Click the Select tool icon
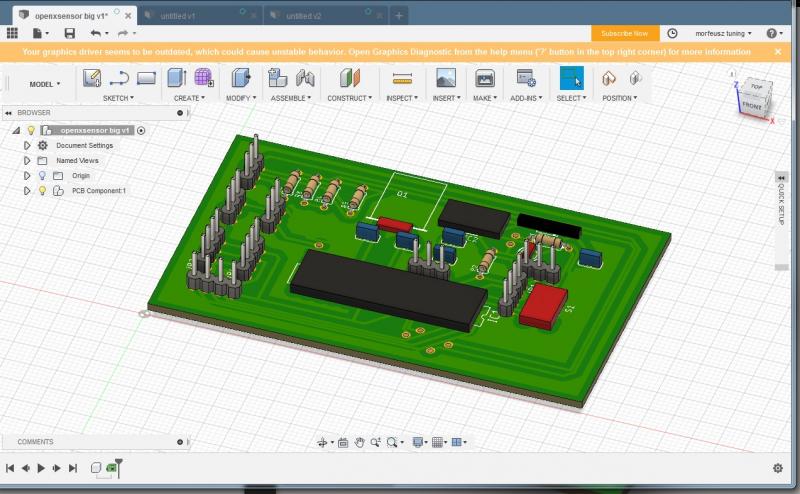Viewport: 800px width, 494px height. point(571,78)
